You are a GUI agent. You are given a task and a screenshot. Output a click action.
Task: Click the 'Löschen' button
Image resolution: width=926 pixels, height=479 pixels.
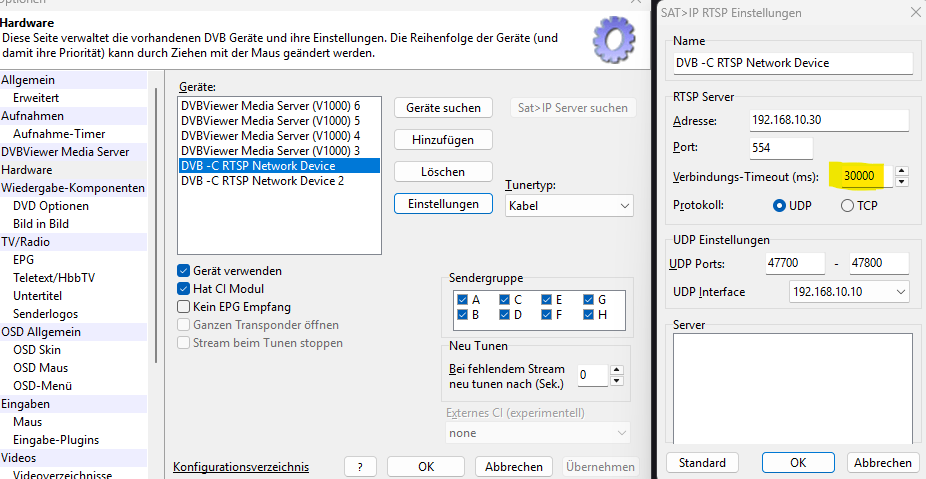(x=443, y=172)
